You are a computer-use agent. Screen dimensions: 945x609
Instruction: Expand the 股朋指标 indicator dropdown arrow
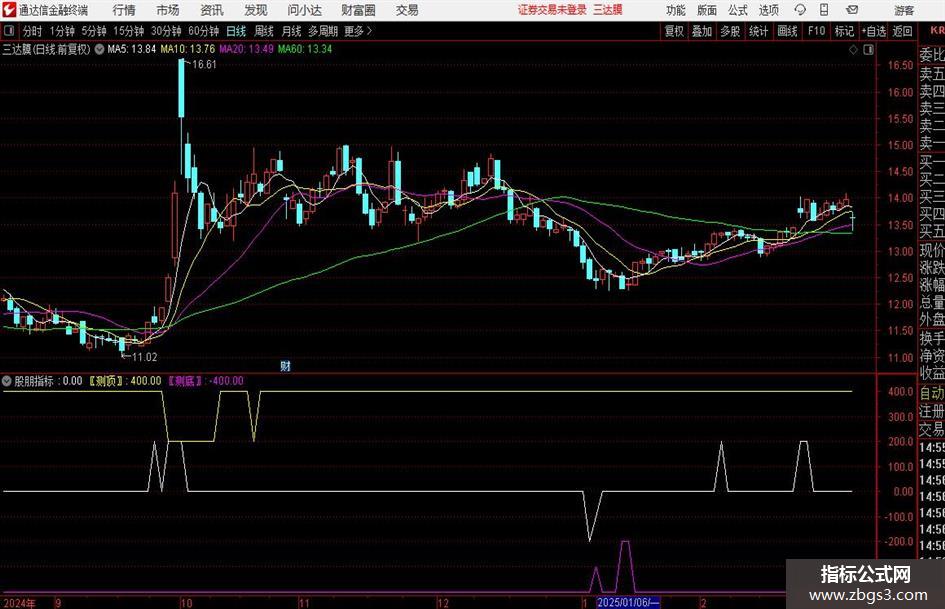pos(7,381)
